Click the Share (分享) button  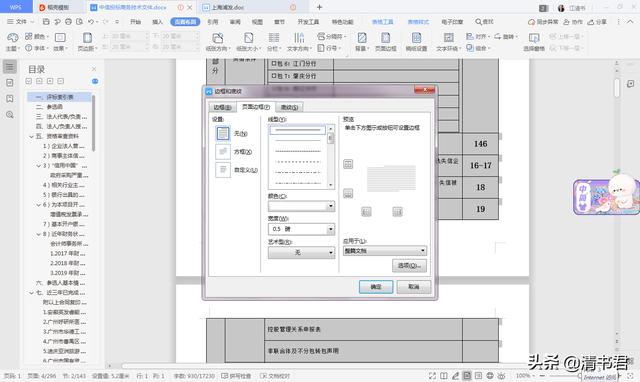pos(597,22)
